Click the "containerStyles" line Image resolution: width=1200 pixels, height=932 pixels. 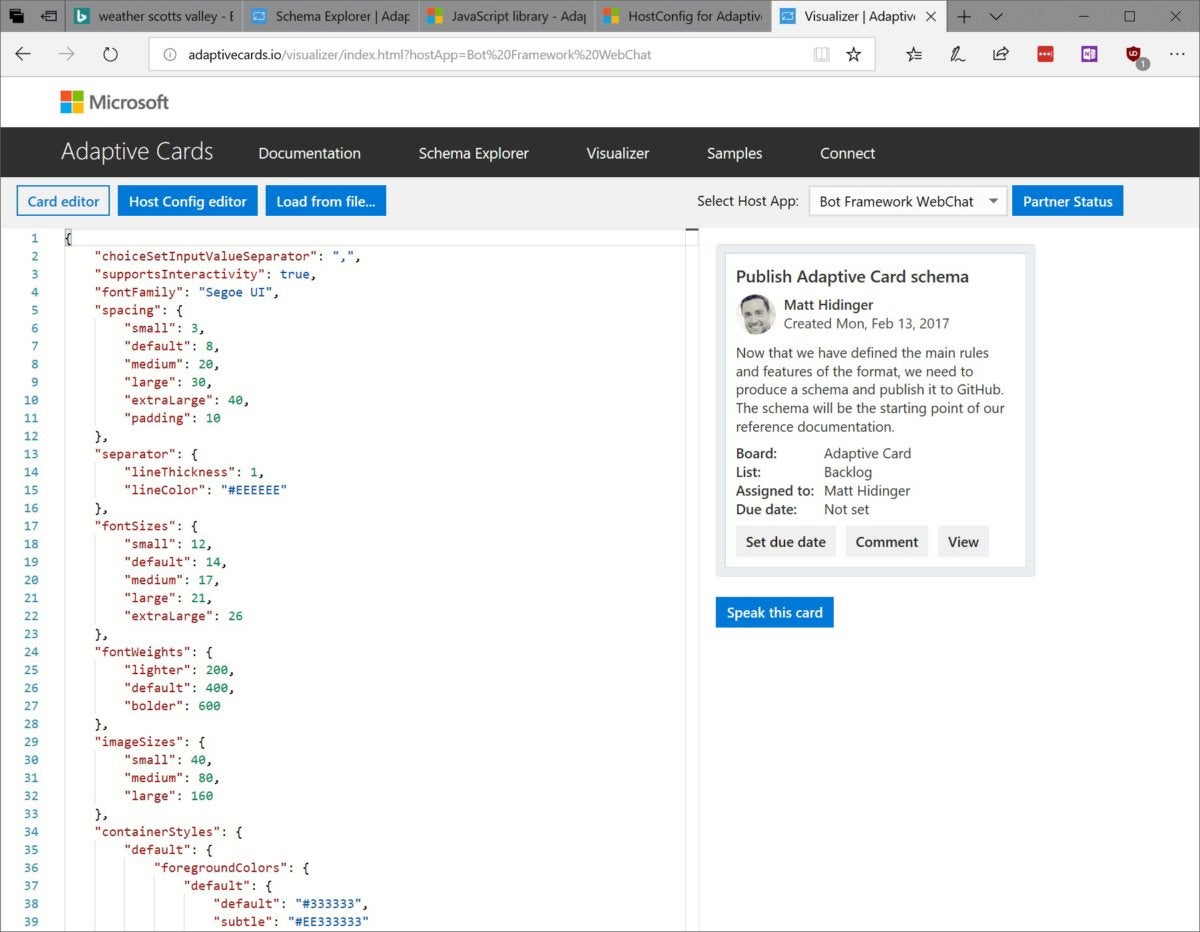click(x=168, y=832)
